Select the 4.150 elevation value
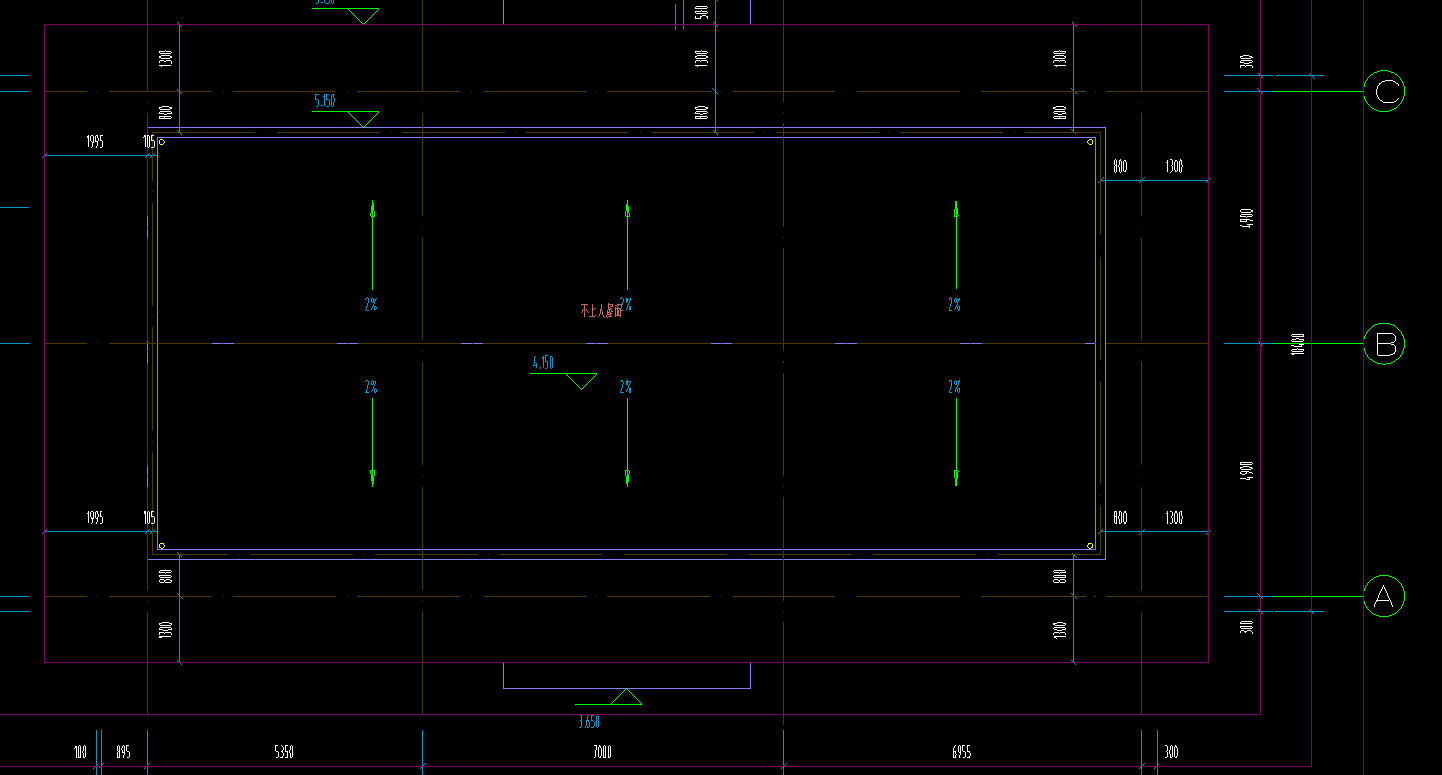The height and width of the screenshot is (775, 1442). click(x=543, y=363)
